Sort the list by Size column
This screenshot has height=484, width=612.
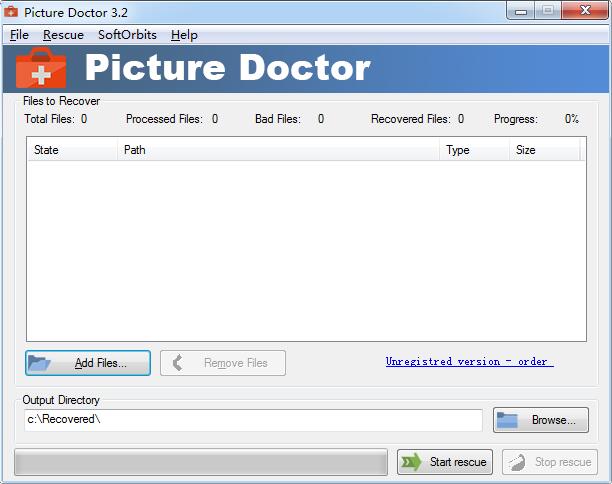click(x=544, y=149)
